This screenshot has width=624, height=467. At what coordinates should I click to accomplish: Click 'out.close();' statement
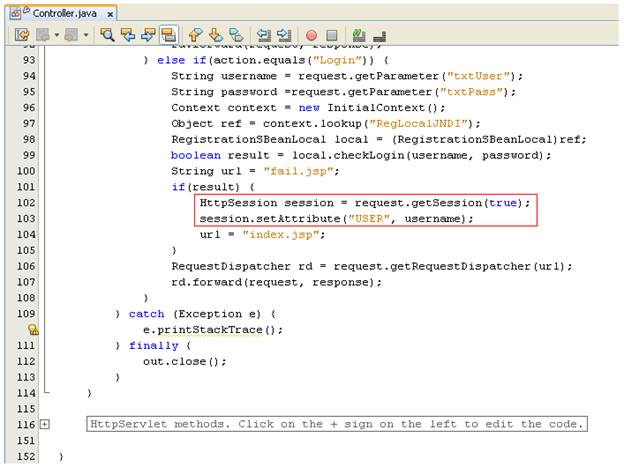pyautogui.click(x=185, y=361)
